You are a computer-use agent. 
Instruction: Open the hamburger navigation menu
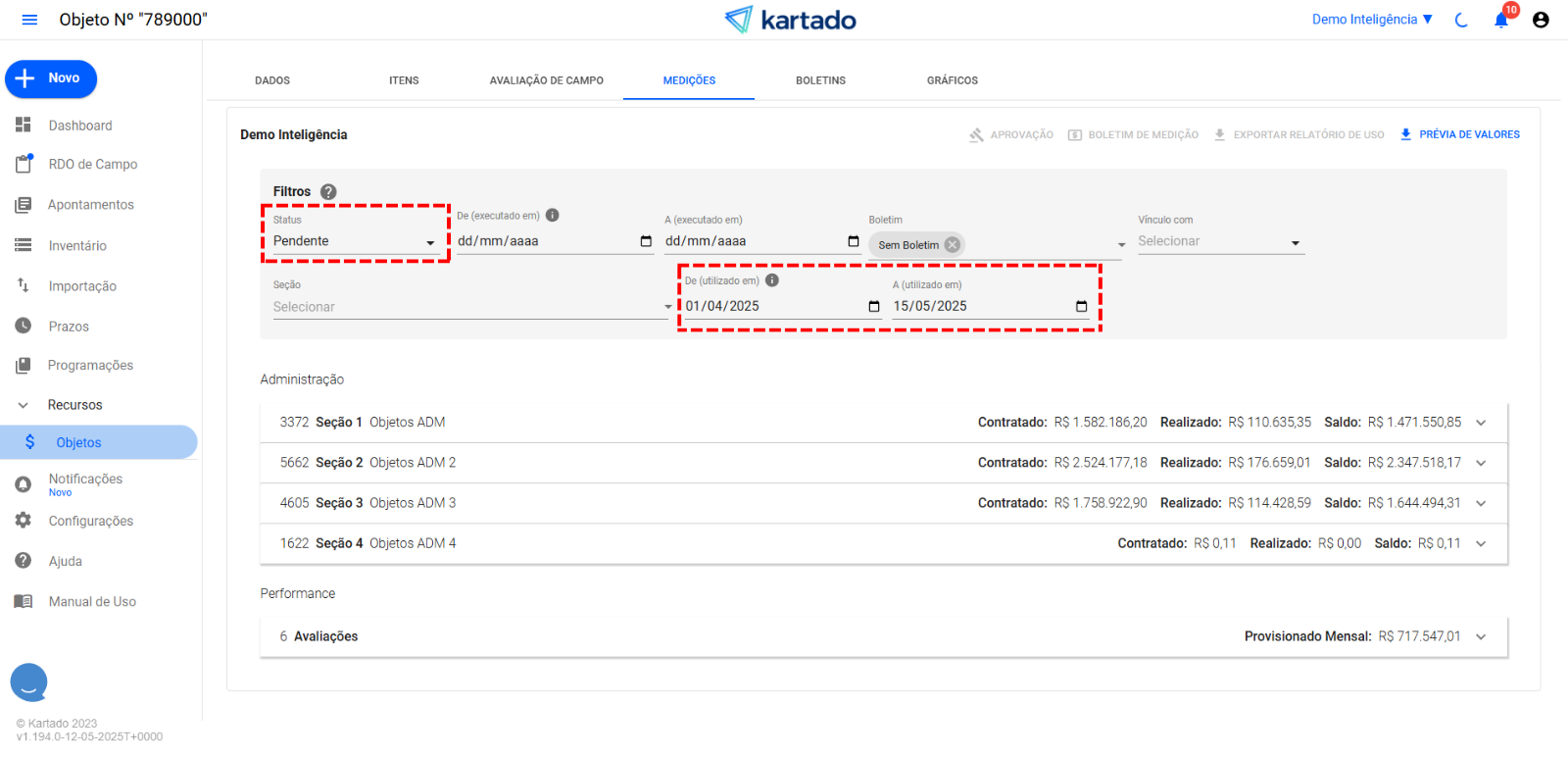click(x=29, y=20)
